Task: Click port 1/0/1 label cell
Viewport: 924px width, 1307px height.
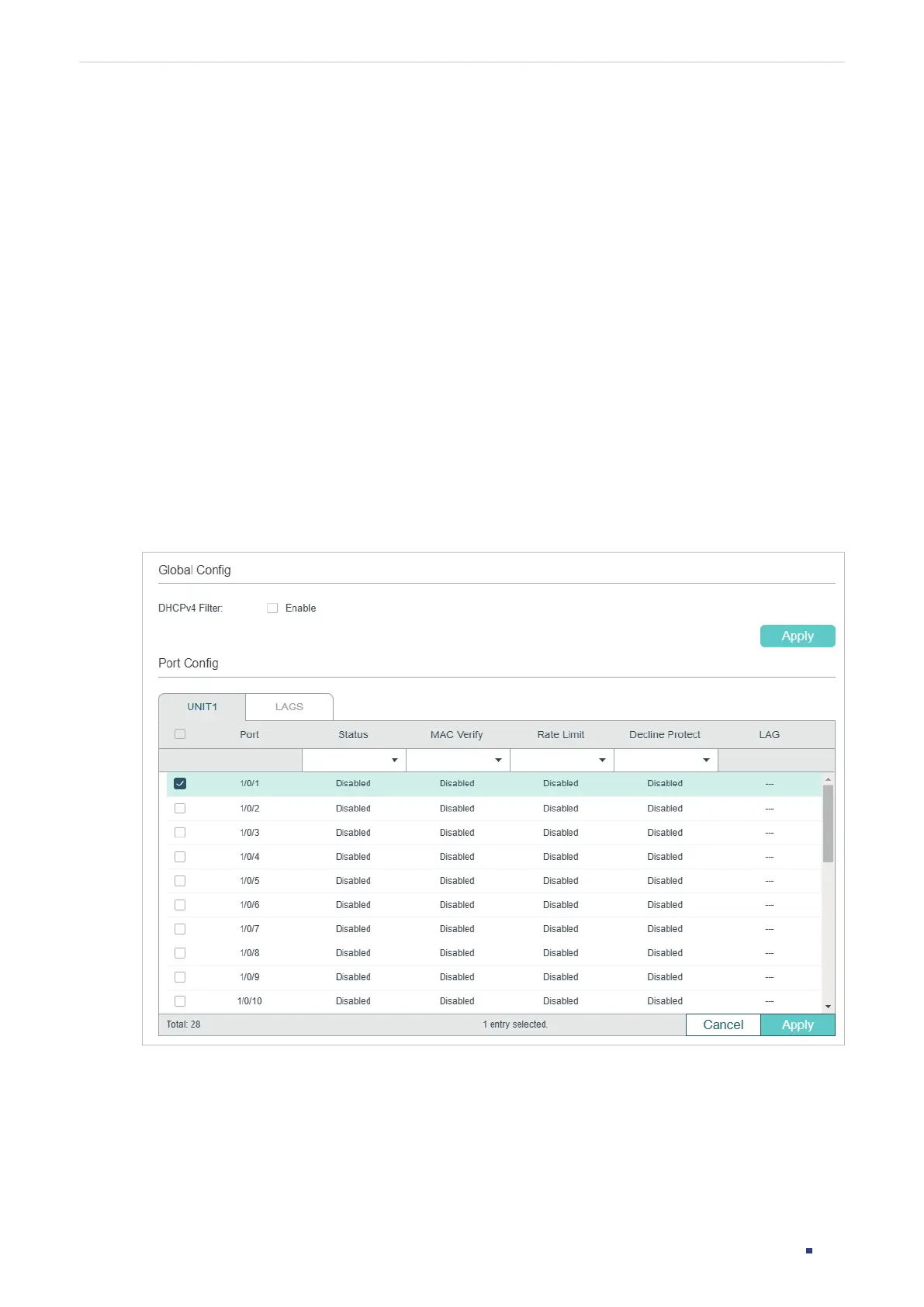Action: [249, 783]
